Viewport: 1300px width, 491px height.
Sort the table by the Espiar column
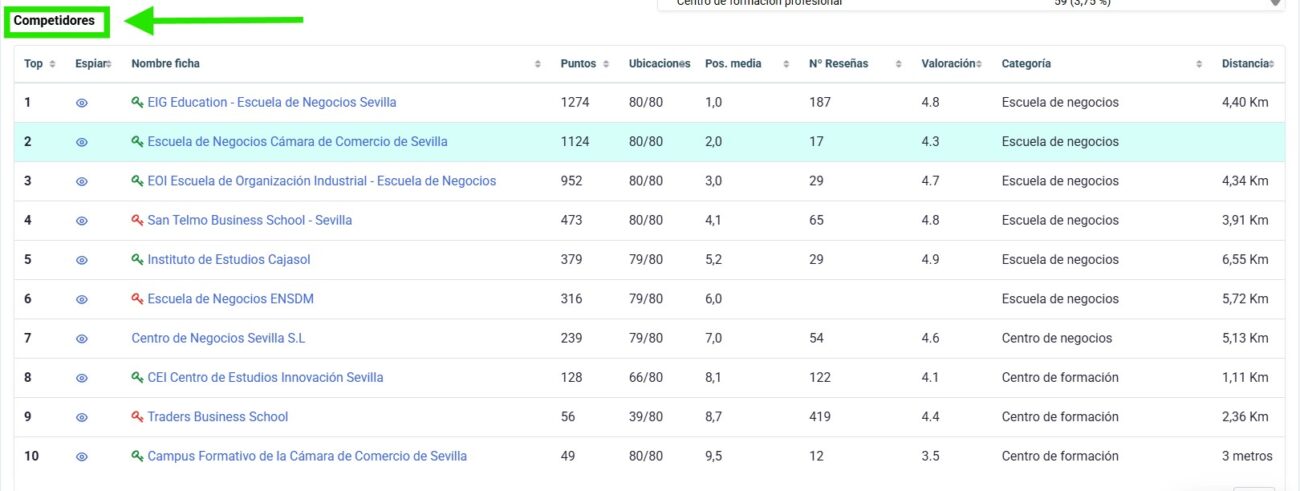pyautogui.click(x=93, y=63)
